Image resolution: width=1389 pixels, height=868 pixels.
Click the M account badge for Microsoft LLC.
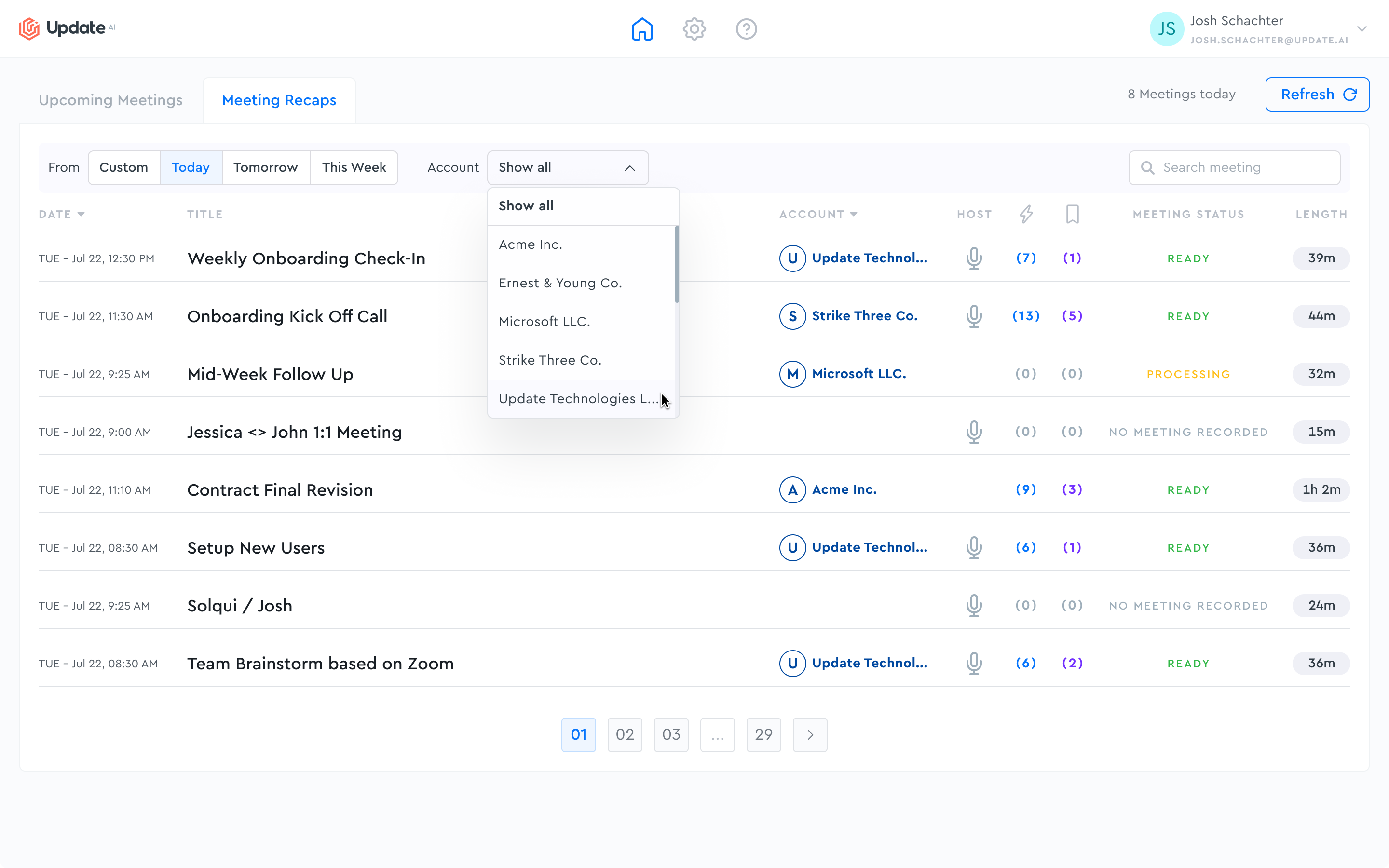click(x=793, y=374)
